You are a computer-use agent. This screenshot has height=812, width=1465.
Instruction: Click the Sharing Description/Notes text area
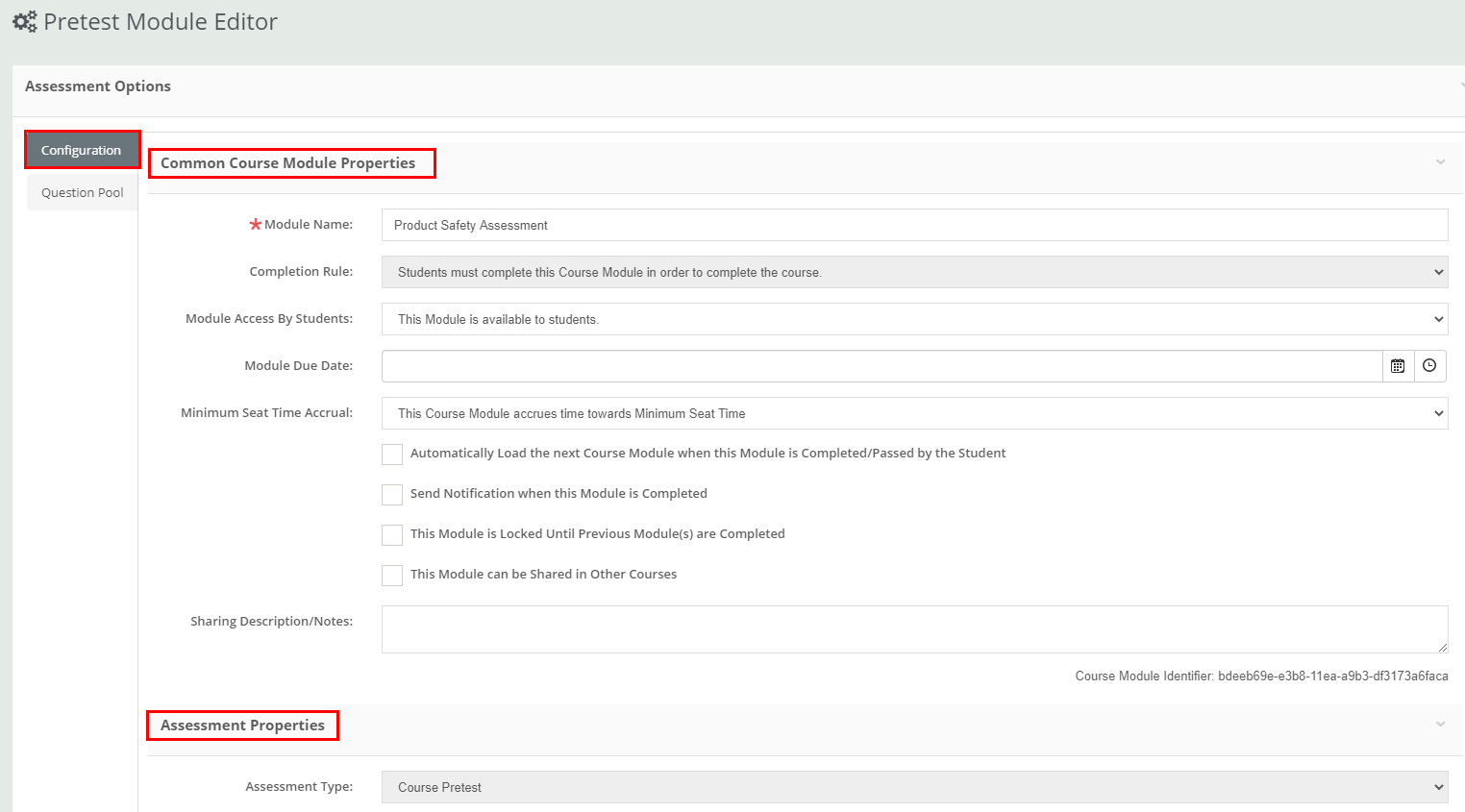pyautogui.click(x=913, y=629)
